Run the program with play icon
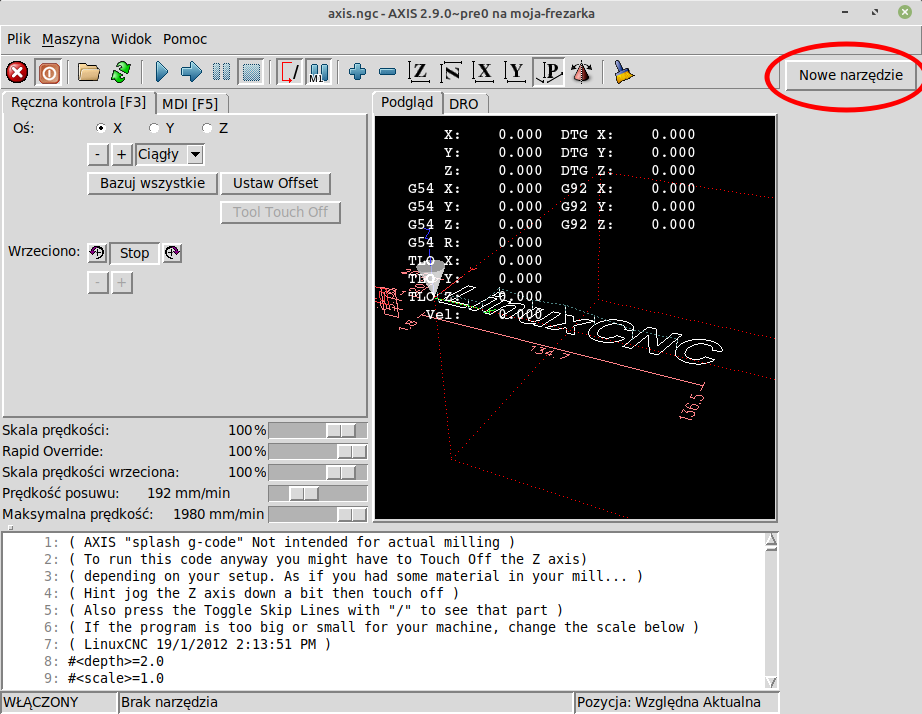The height and width of the screenshot is (714, 922). point(161,72)
